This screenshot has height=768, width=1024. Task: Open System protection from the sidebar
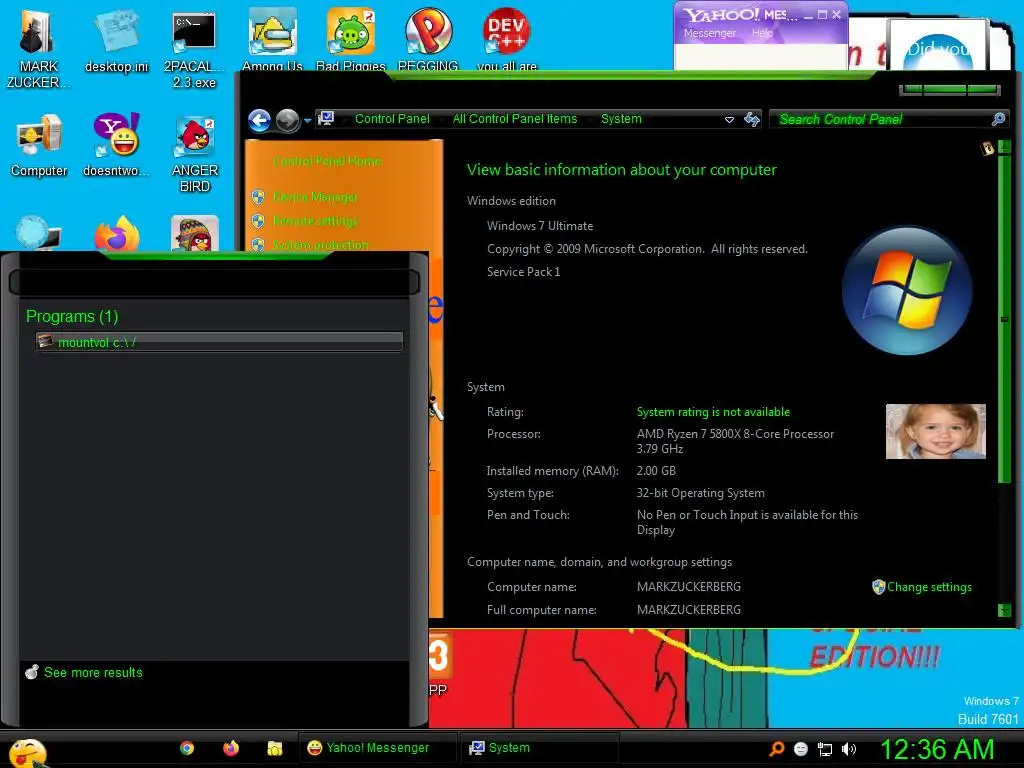(321, 245)
